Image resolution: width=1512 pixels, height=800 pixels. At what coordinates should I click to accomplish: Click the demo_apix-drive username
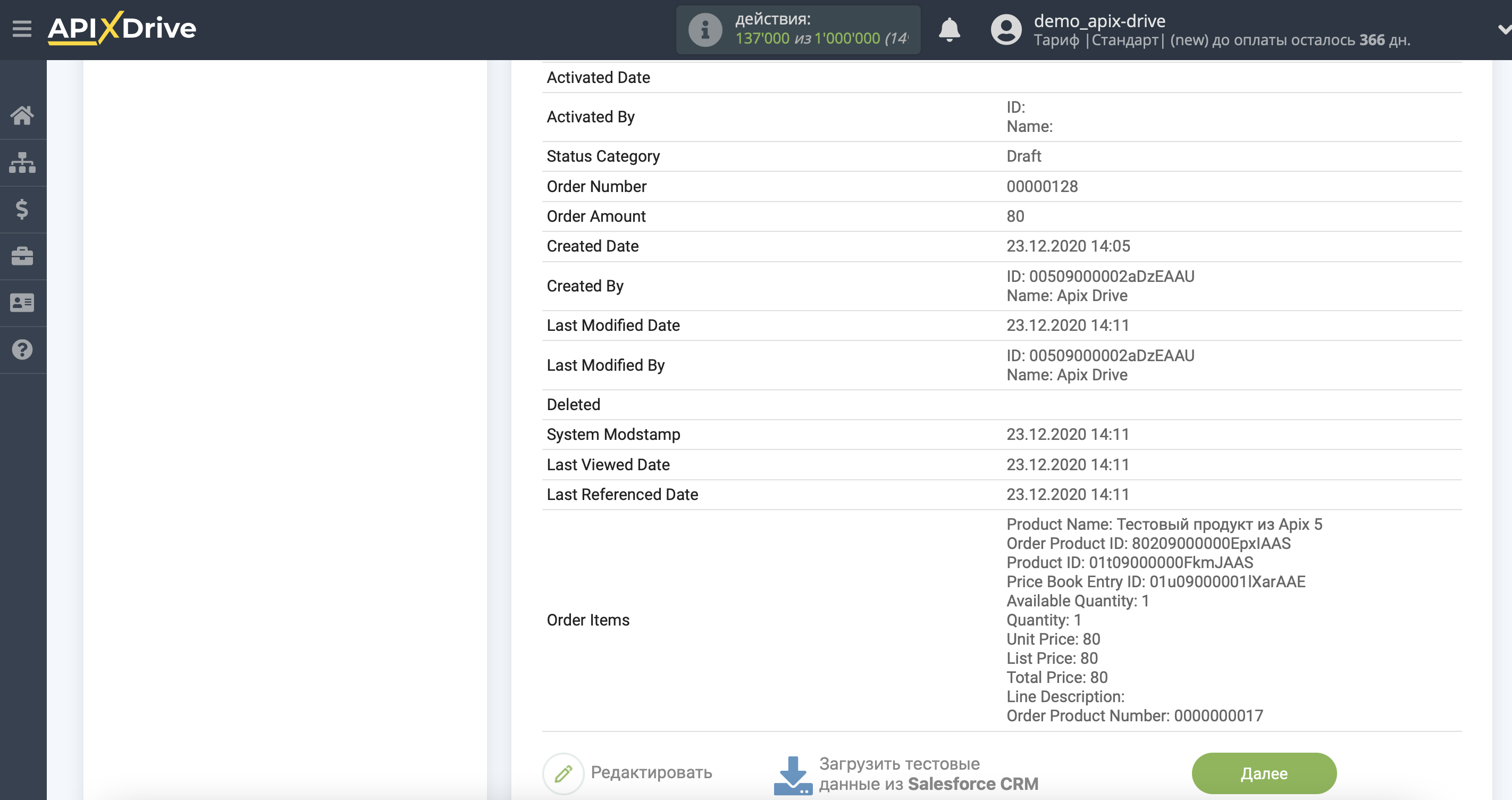1099,21
